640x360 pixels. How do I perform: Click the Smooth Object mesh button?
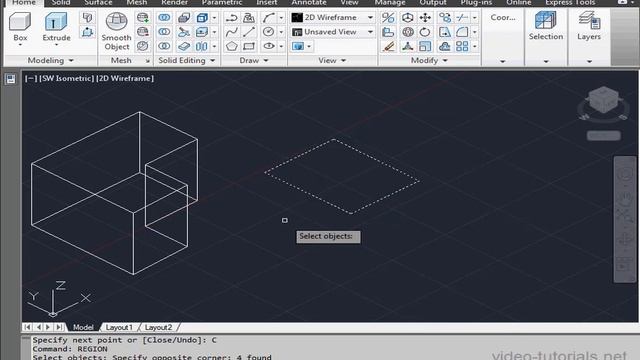[x=116, y=31]
